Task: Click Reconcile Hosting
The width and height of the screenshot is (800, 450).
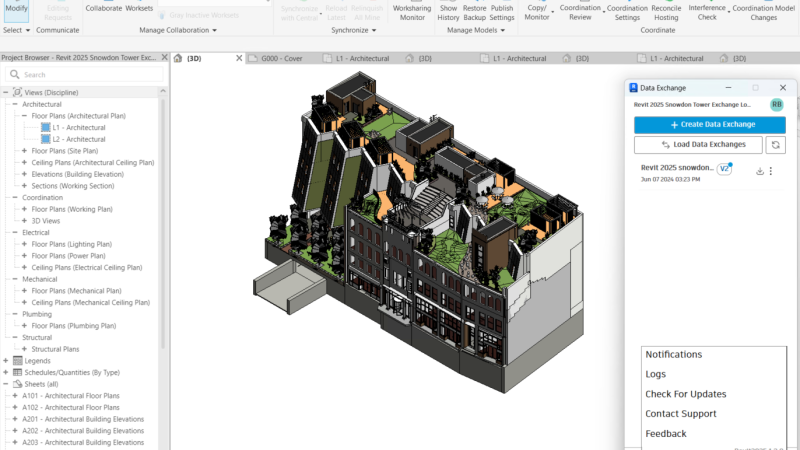Action: pos(666,12)
